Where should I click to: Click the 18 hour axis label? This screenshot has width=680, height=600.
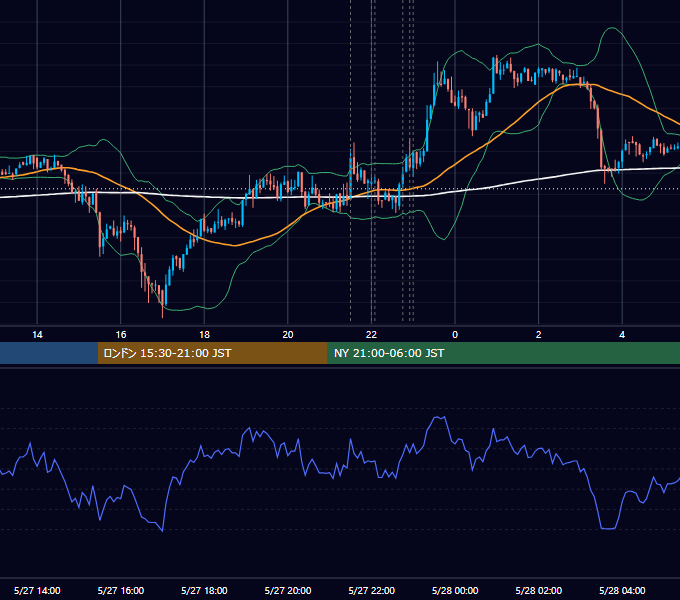[204, 335]
